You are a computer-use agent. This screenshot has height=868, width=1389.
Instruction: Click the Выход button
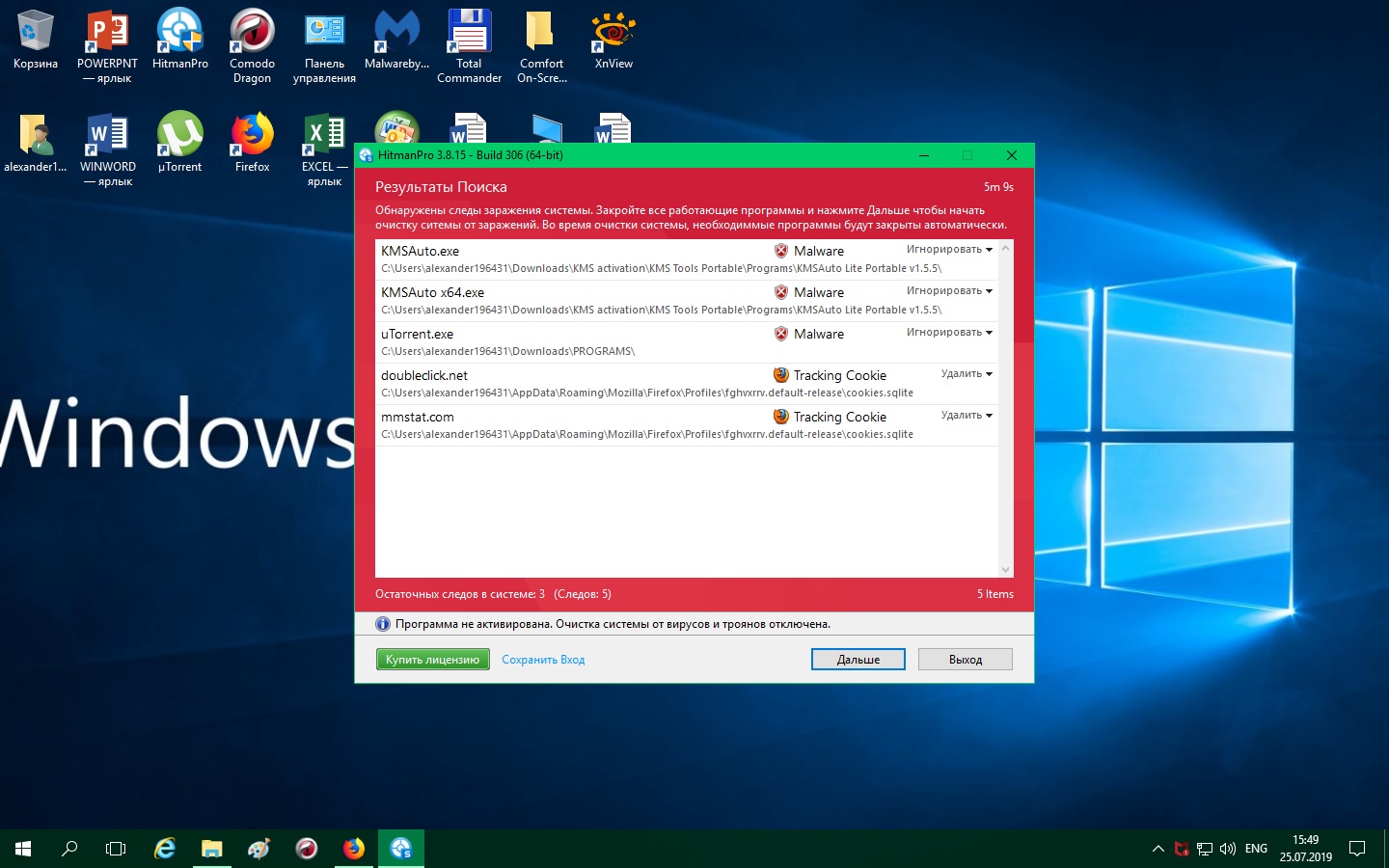pos(965,660)
